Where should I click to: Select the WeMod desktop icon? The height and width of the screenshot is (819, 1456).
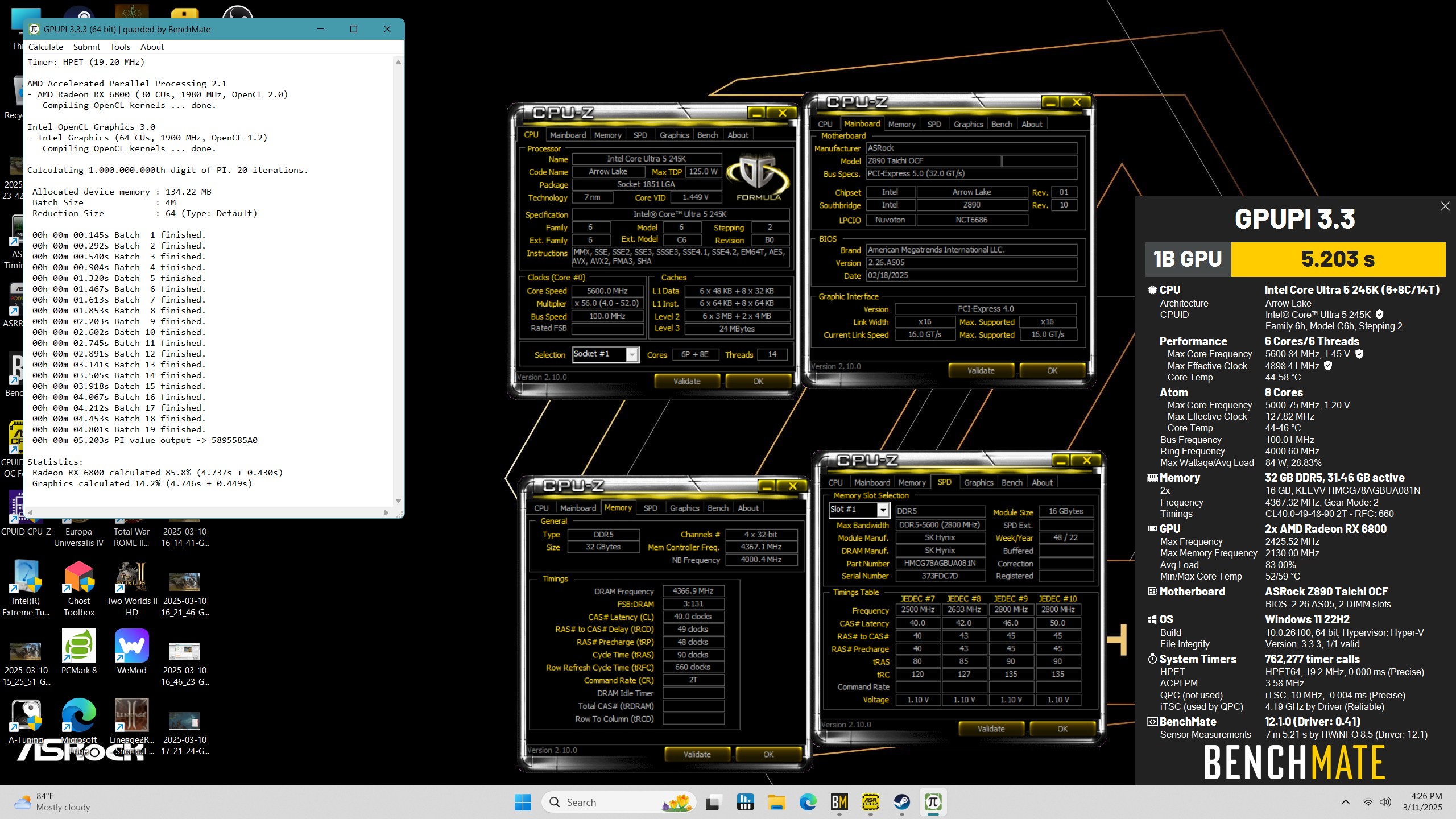point(131,653)
